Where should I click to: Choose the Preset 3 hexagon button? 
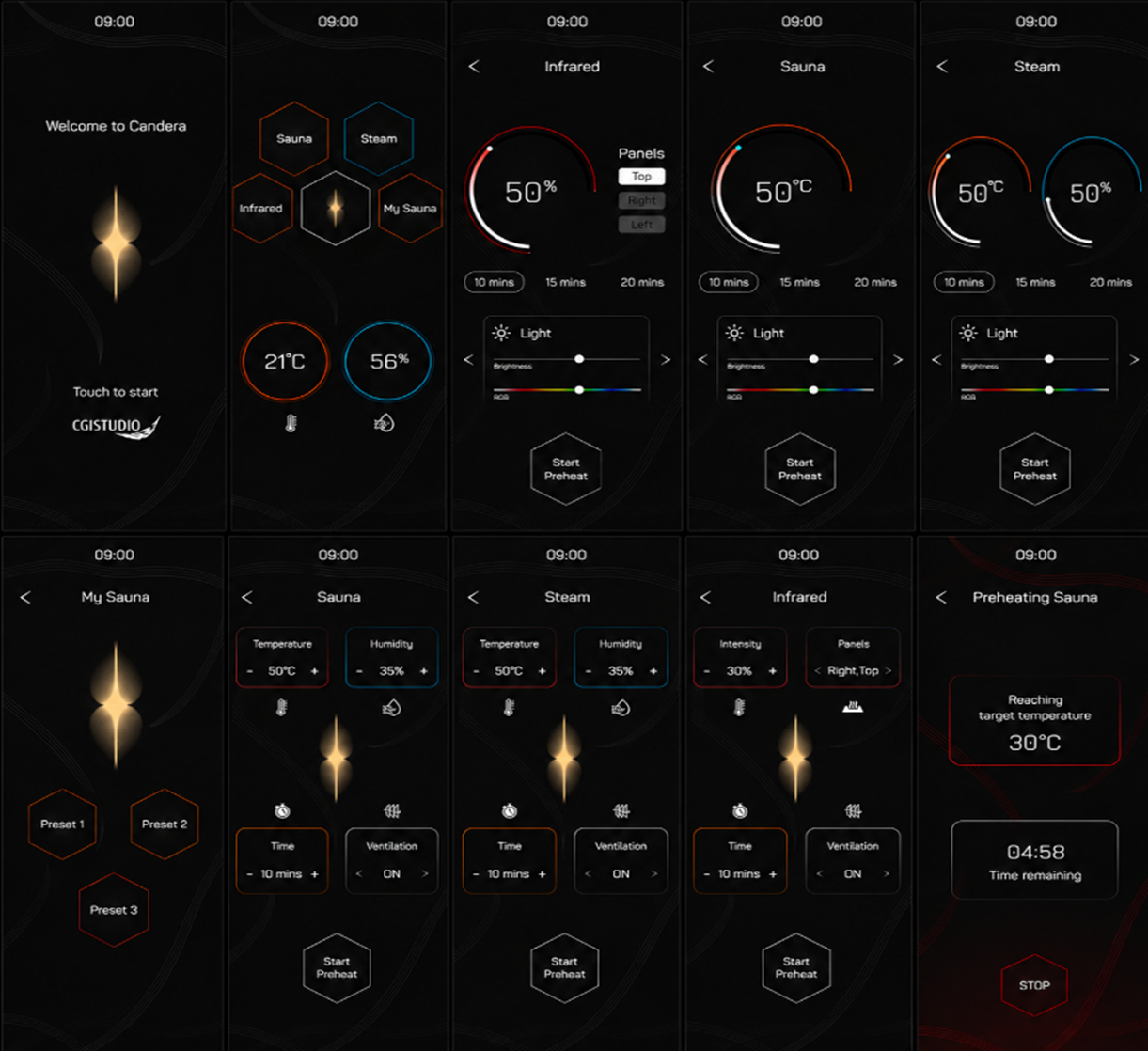click(x=114, y=909)
